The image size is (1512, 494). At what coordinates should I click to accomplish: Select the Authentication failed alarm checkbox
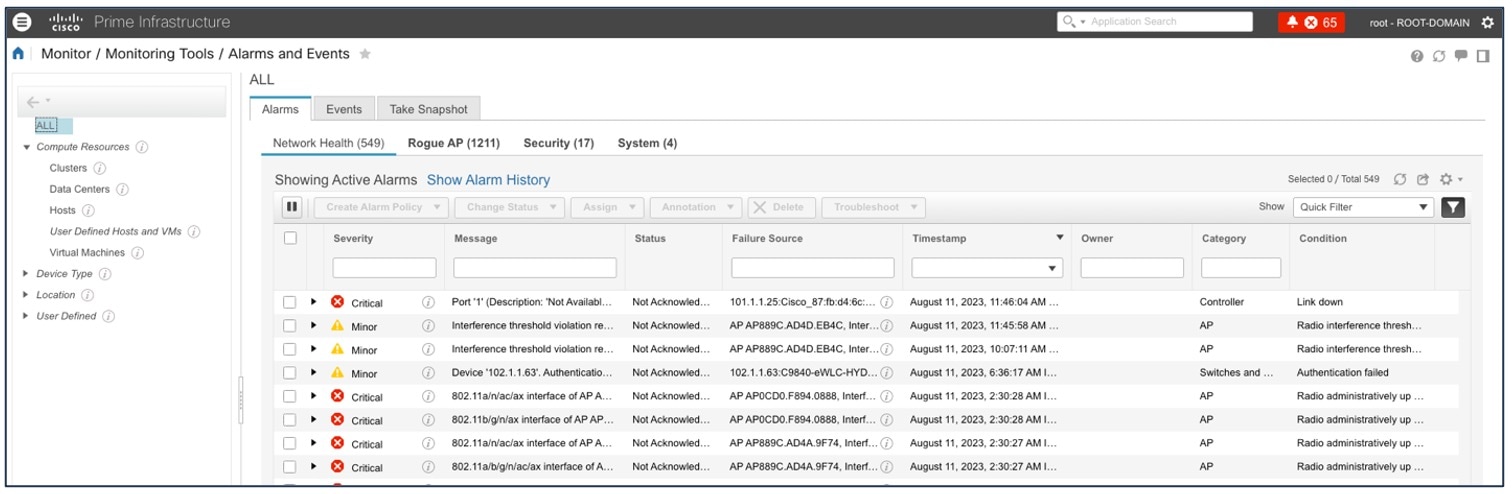click(289, 373)
